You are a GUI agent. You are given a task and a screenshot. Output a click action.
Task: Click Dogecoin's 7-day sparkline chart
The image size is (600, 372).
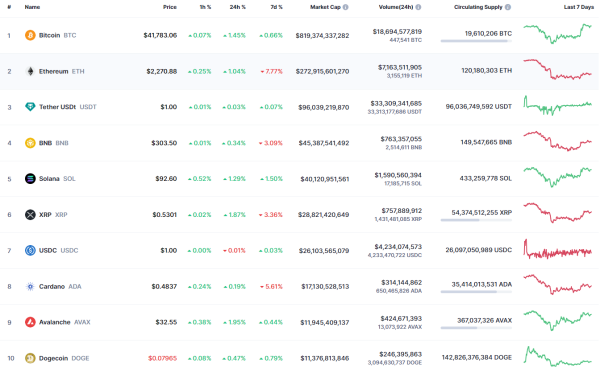pos(558,356)
